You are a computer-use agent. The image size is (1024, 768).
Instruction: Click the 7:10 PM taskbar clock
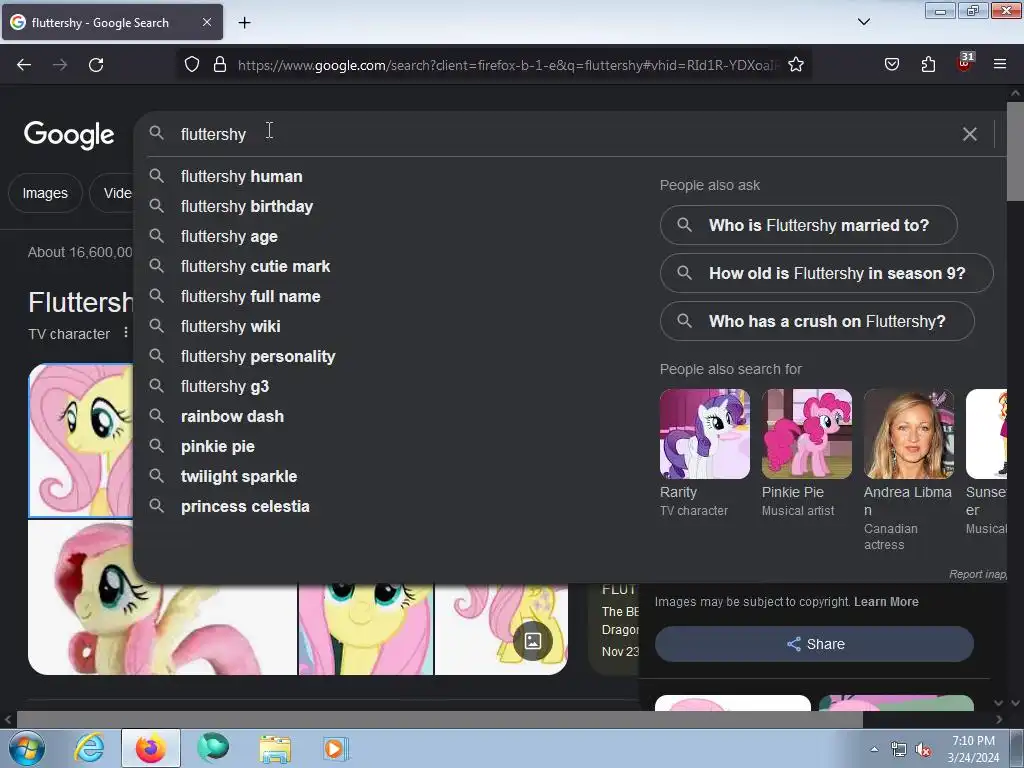(973, 749)
